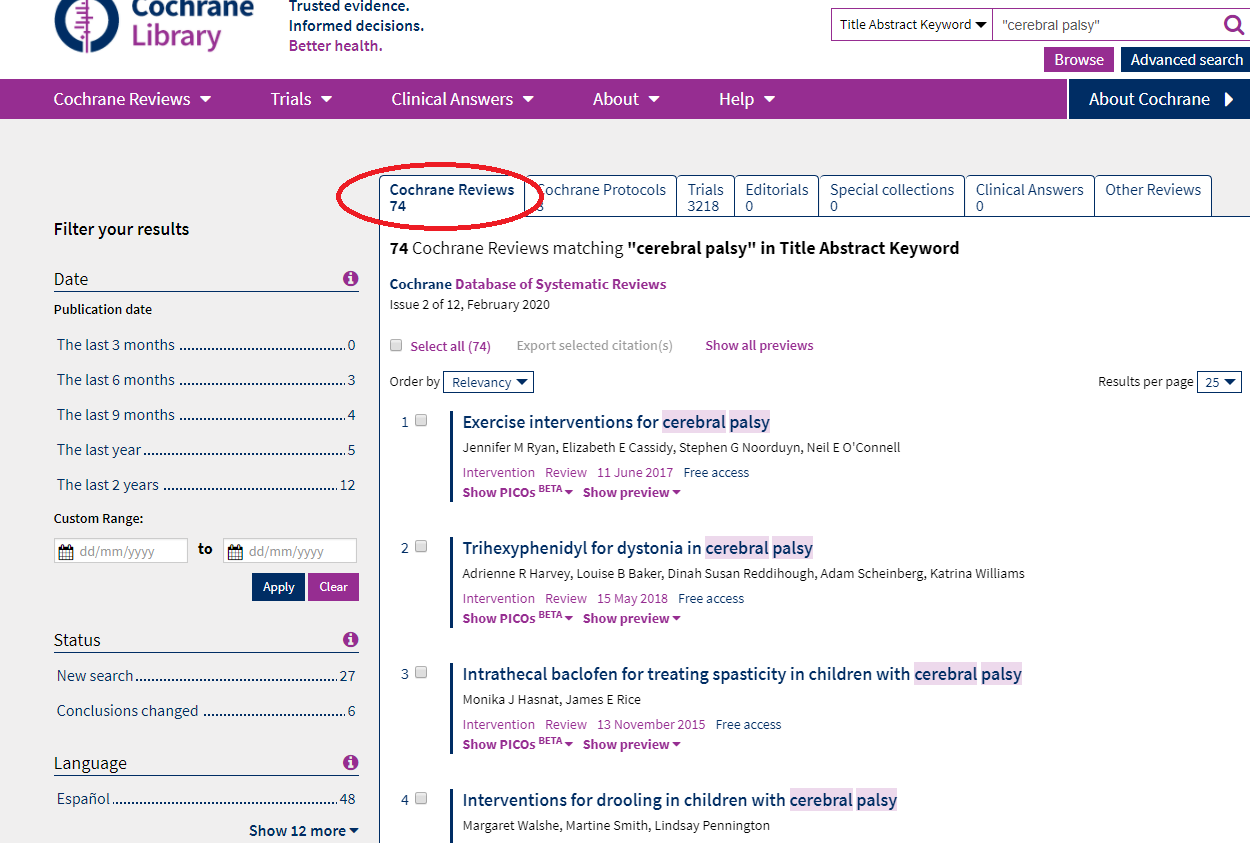Filter status by Conclusions changed
Image resolution: width=1250 pixels, height=843 pixels.
pyautogui.click(x=206, y=711)
